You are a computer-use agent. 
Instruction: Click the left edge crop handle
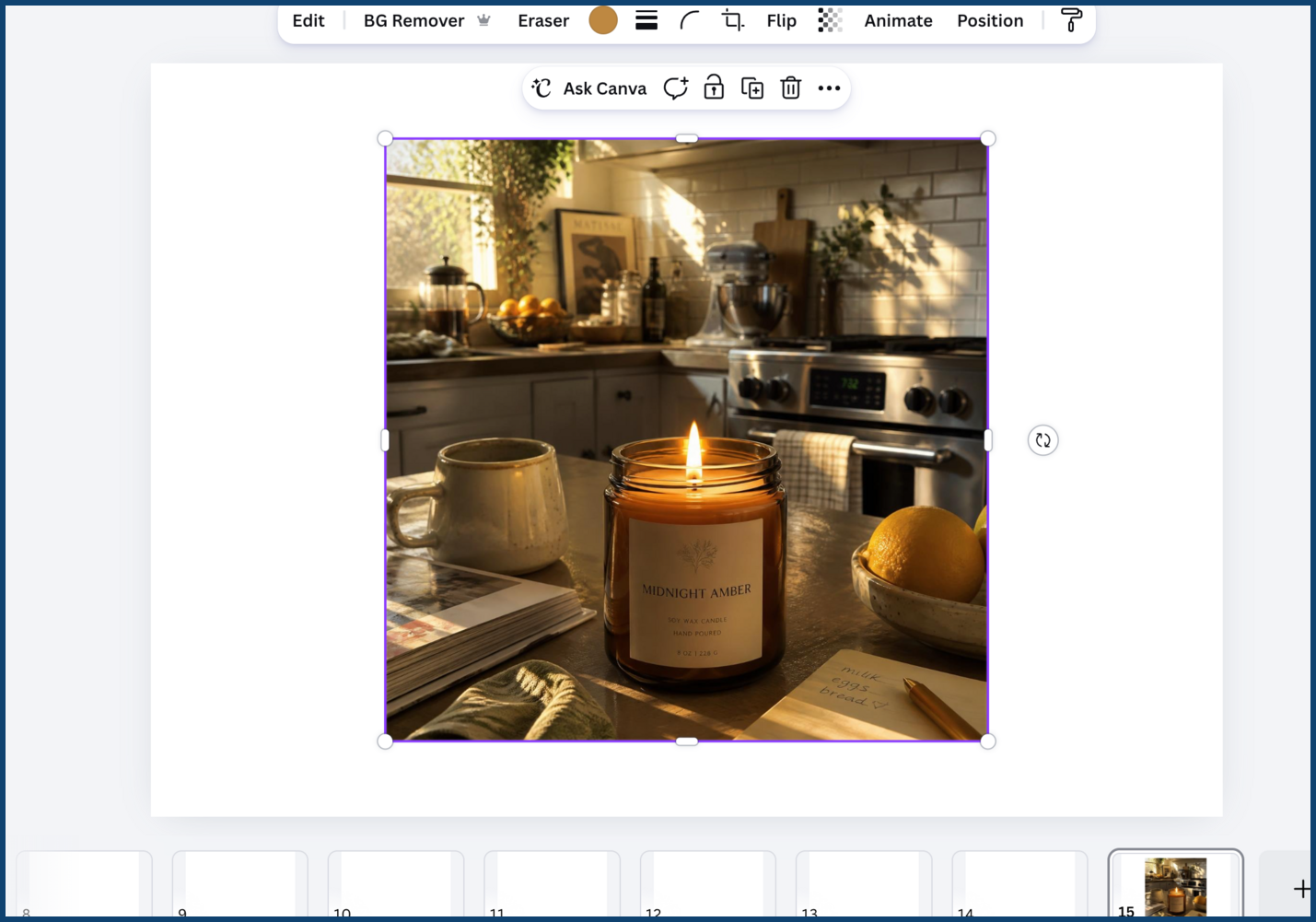point(385,440)
